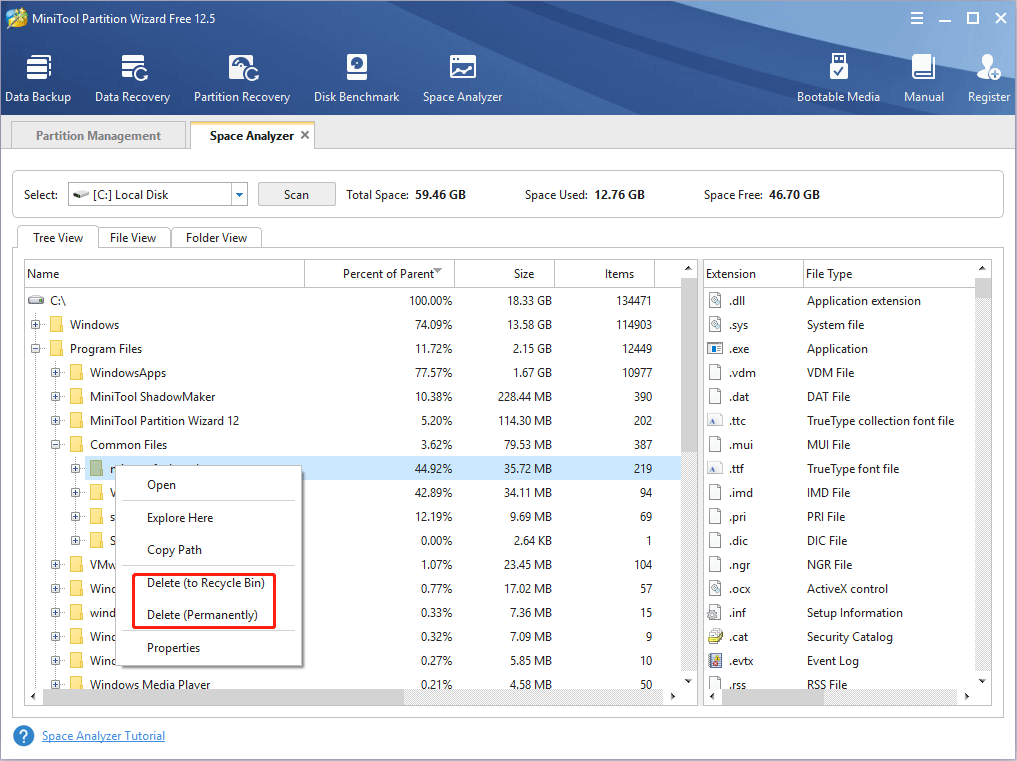Sort by the Name column header
Image resolution: width=1017 pixels, height=761 pixels.
pos(165,274)
